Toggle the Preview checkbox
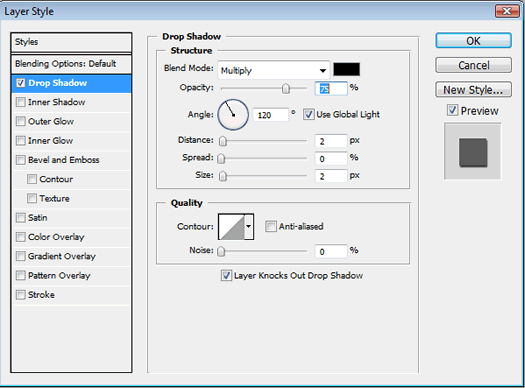This screenshot has height=388, width=525. pos(453,110)
